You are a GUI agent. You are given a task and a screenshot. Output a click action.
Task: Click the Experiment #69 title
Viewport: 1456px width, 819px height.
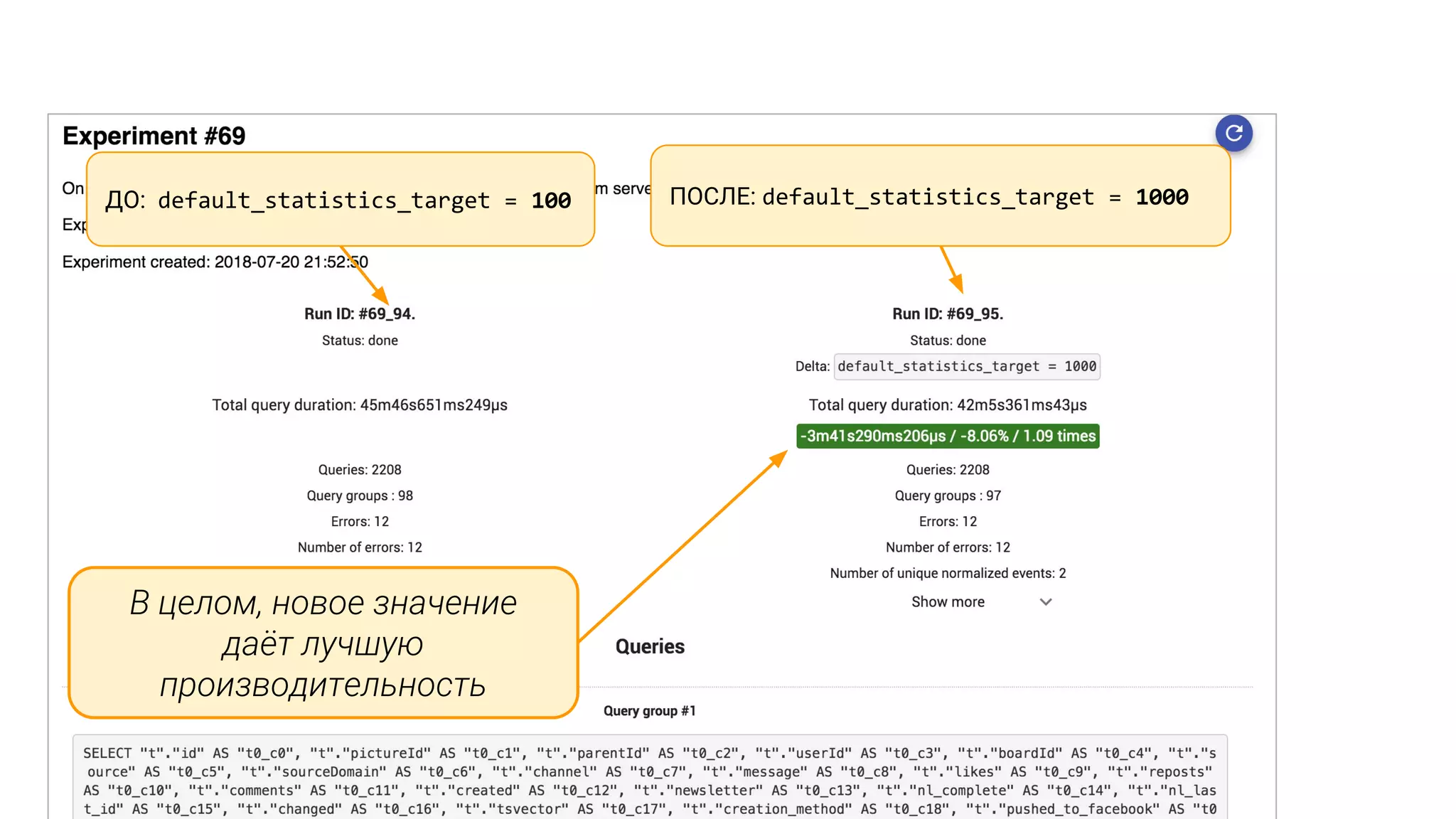[x=154, y=136]
